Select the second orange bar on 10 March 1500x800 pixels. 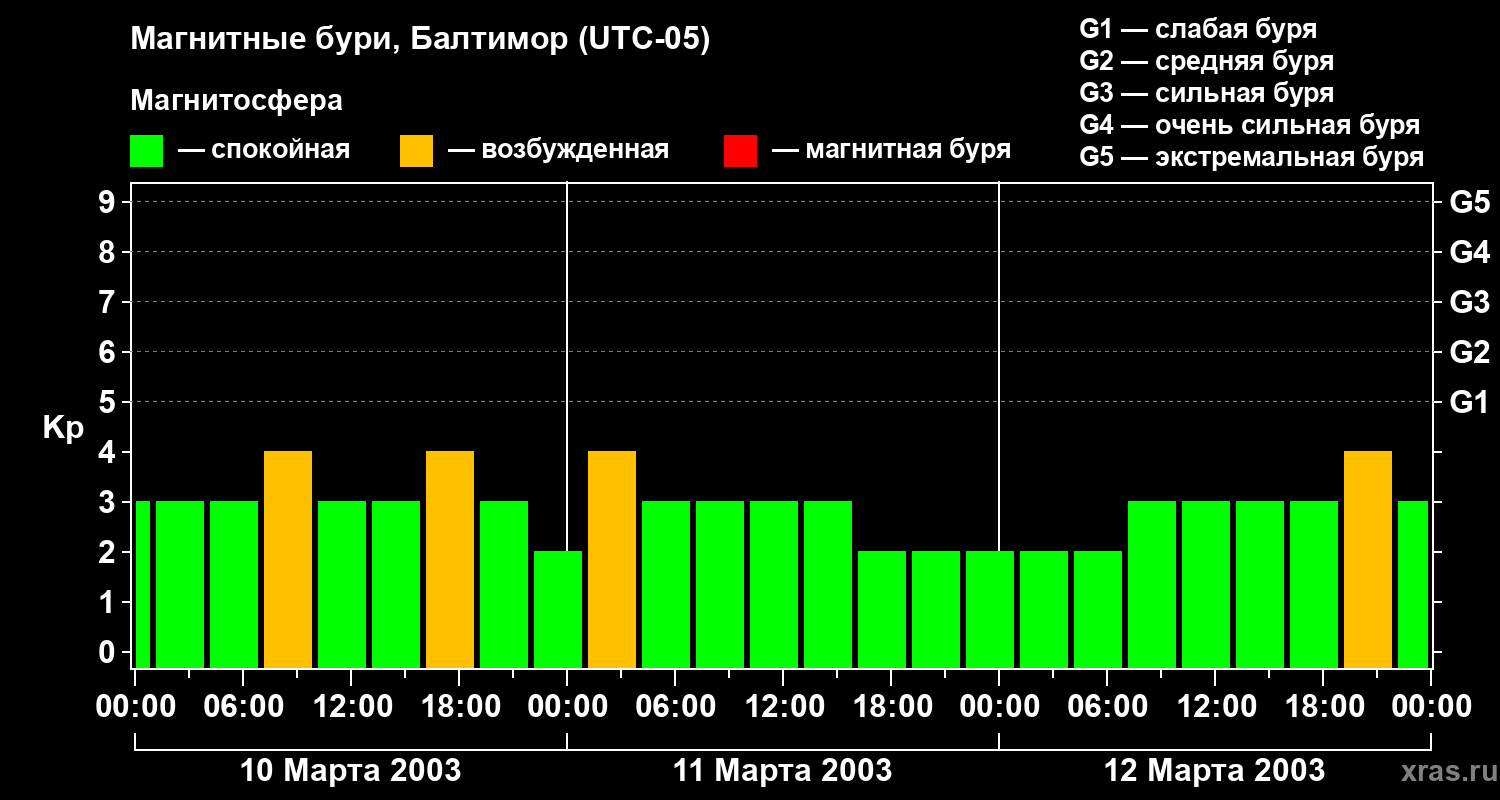click(450, 559)
